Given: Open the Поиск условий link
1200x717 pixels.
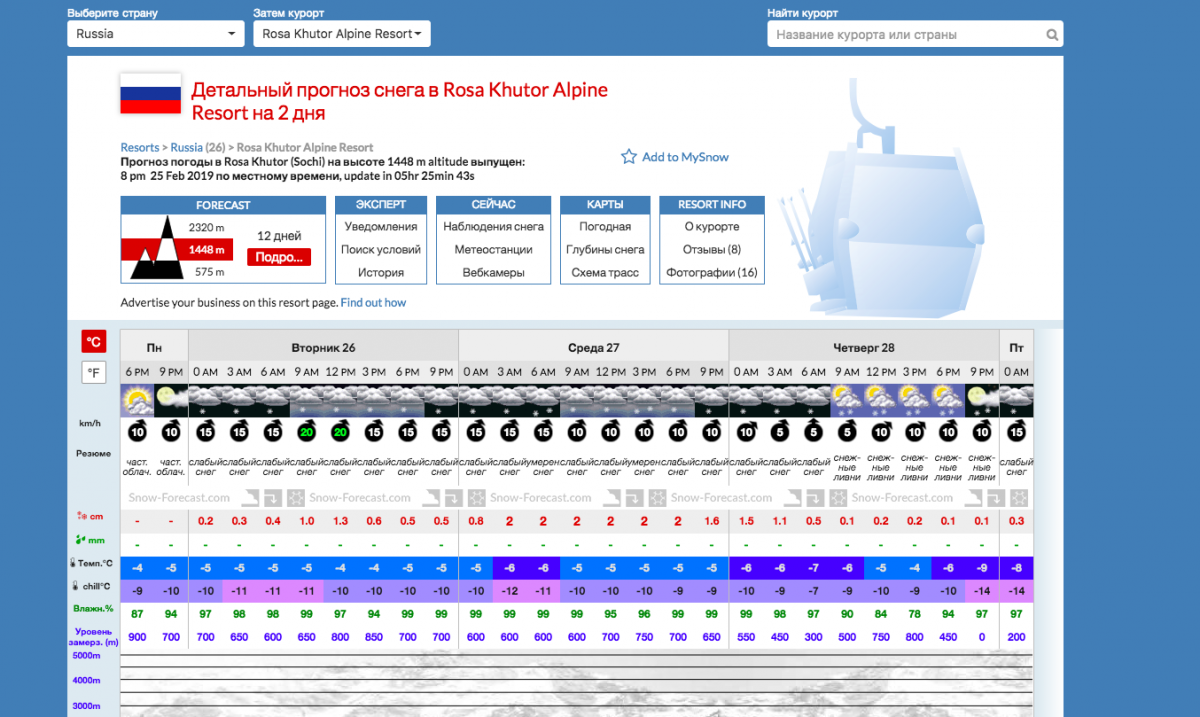Looking at the screenshot, I should pyautogui.click(x=381, y=250).
